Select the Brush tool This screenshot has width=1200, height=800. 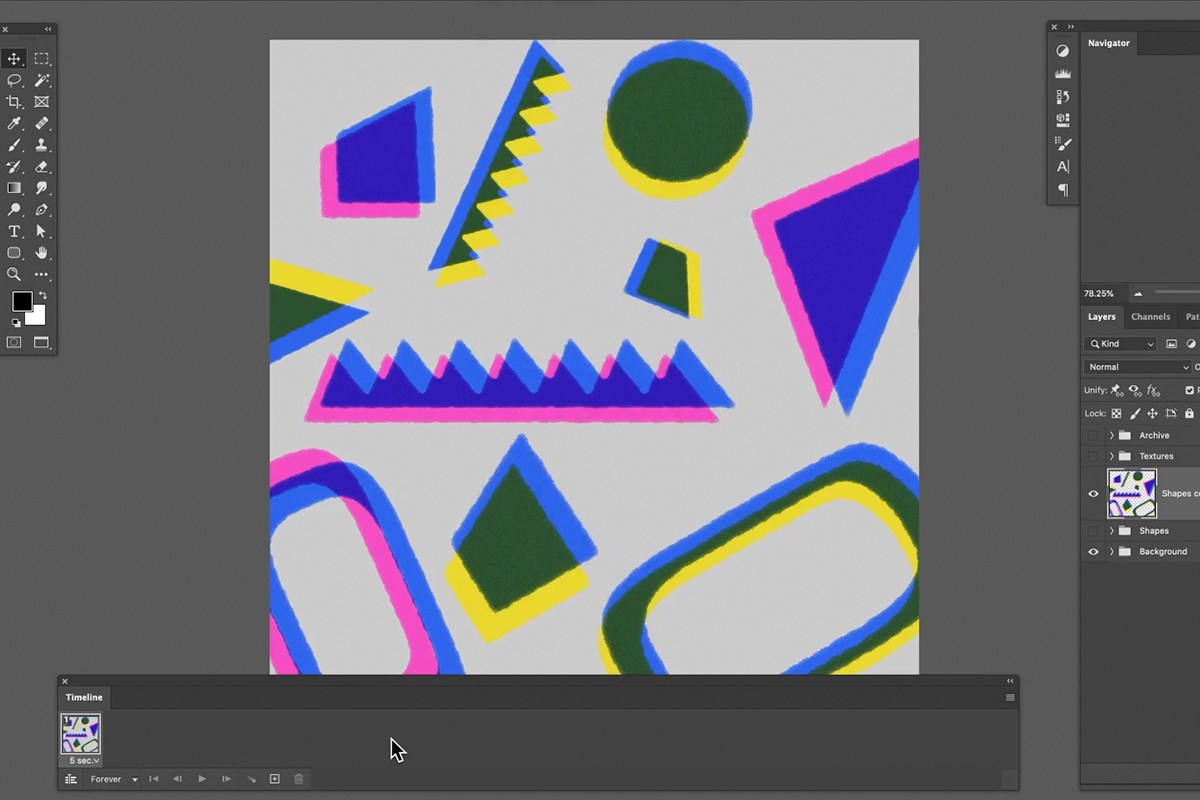14,145
